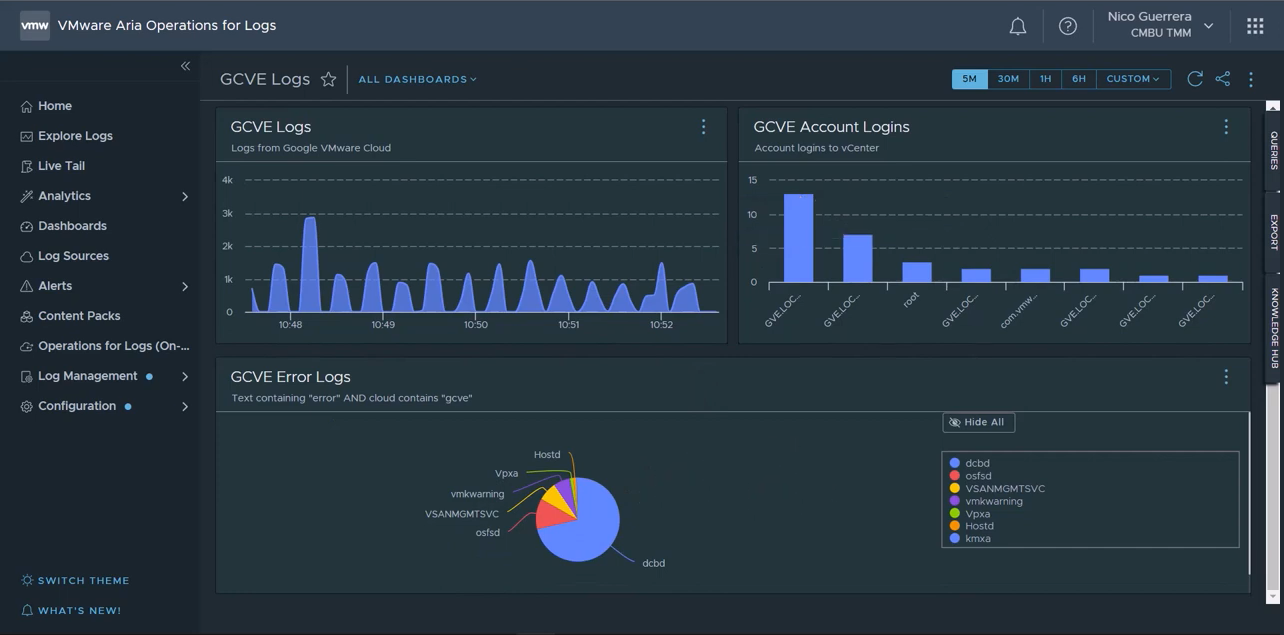This screenshot has height=635, width=1284.
Task: Toggle osfsd series in legend
Action: click(971, 476)
